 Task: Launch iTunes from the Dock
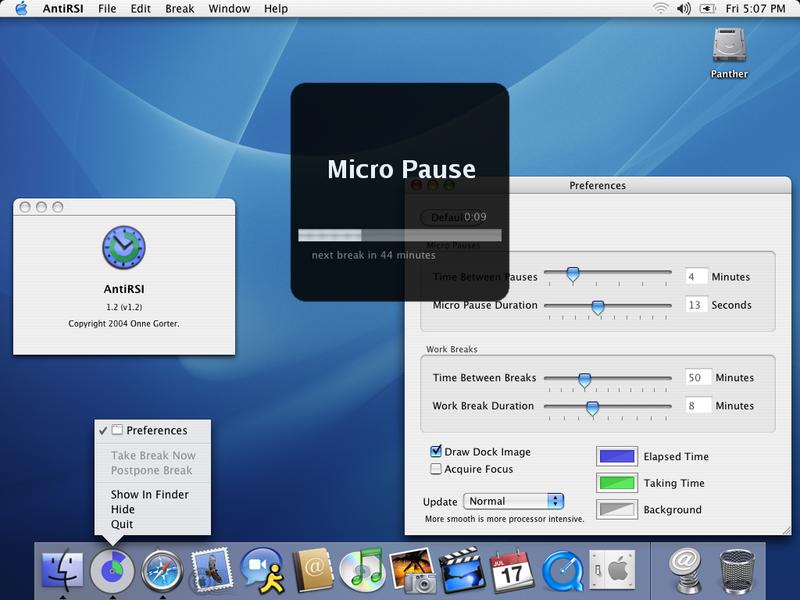point(362,570)
